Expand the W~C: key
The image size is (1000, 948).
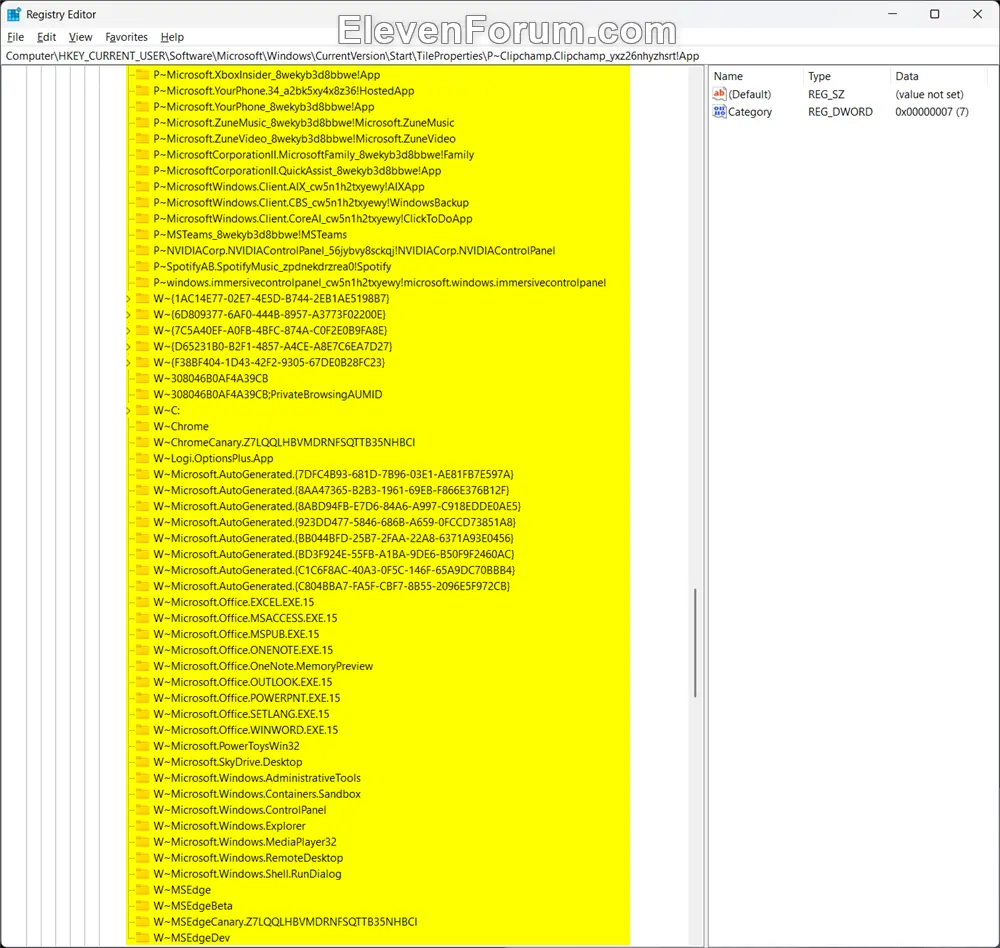(x=128, y=410)
